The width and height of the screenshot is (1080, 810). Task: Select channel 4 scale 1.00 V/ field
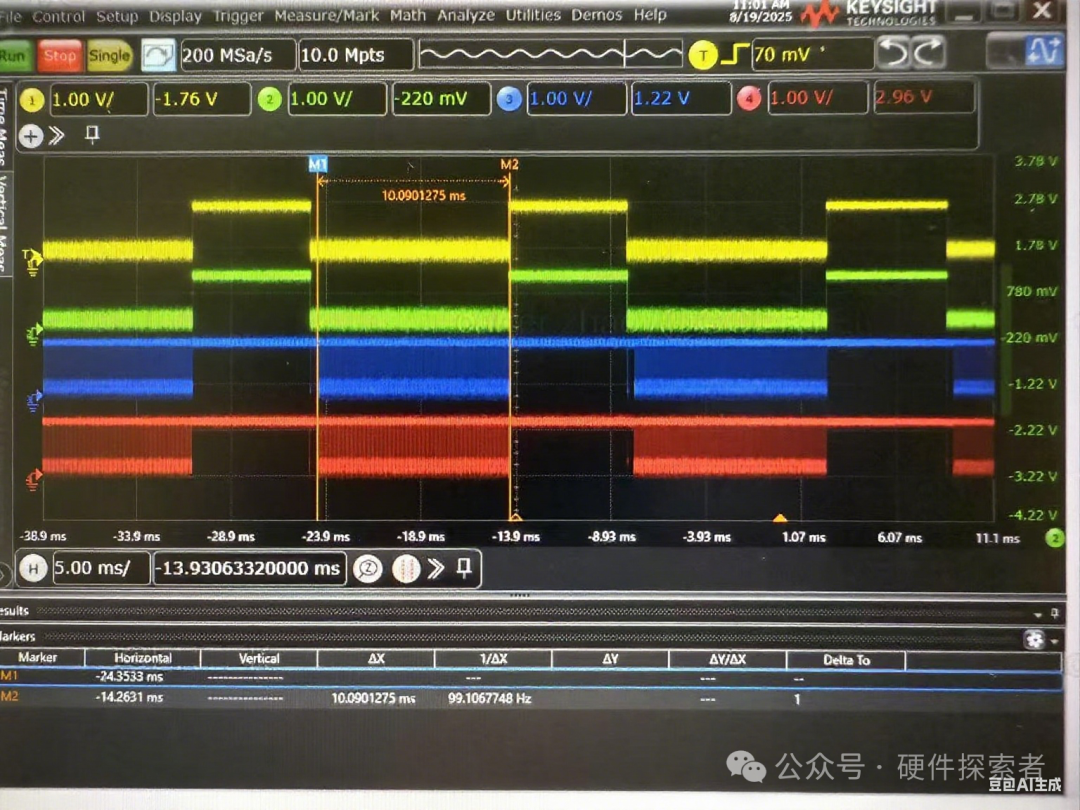point(817,97)
